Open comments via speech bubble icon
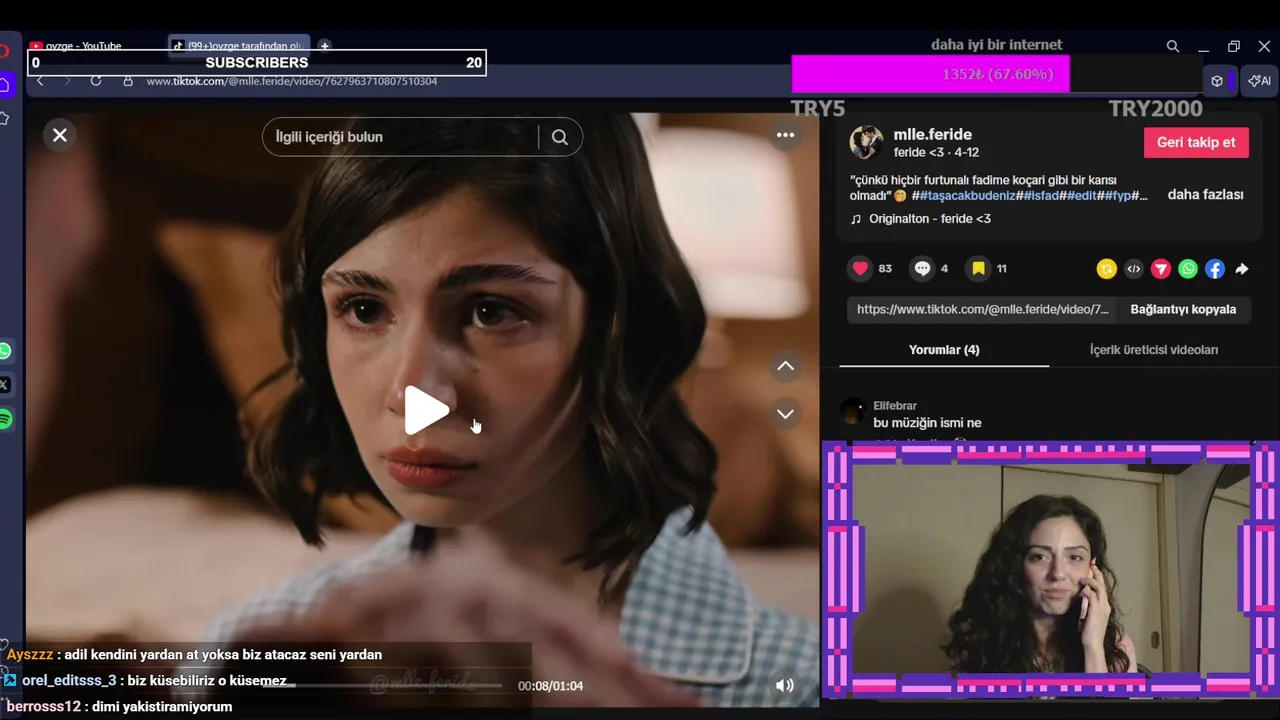The width and height of the screenshot is (1280, 720). click(922, 268)
